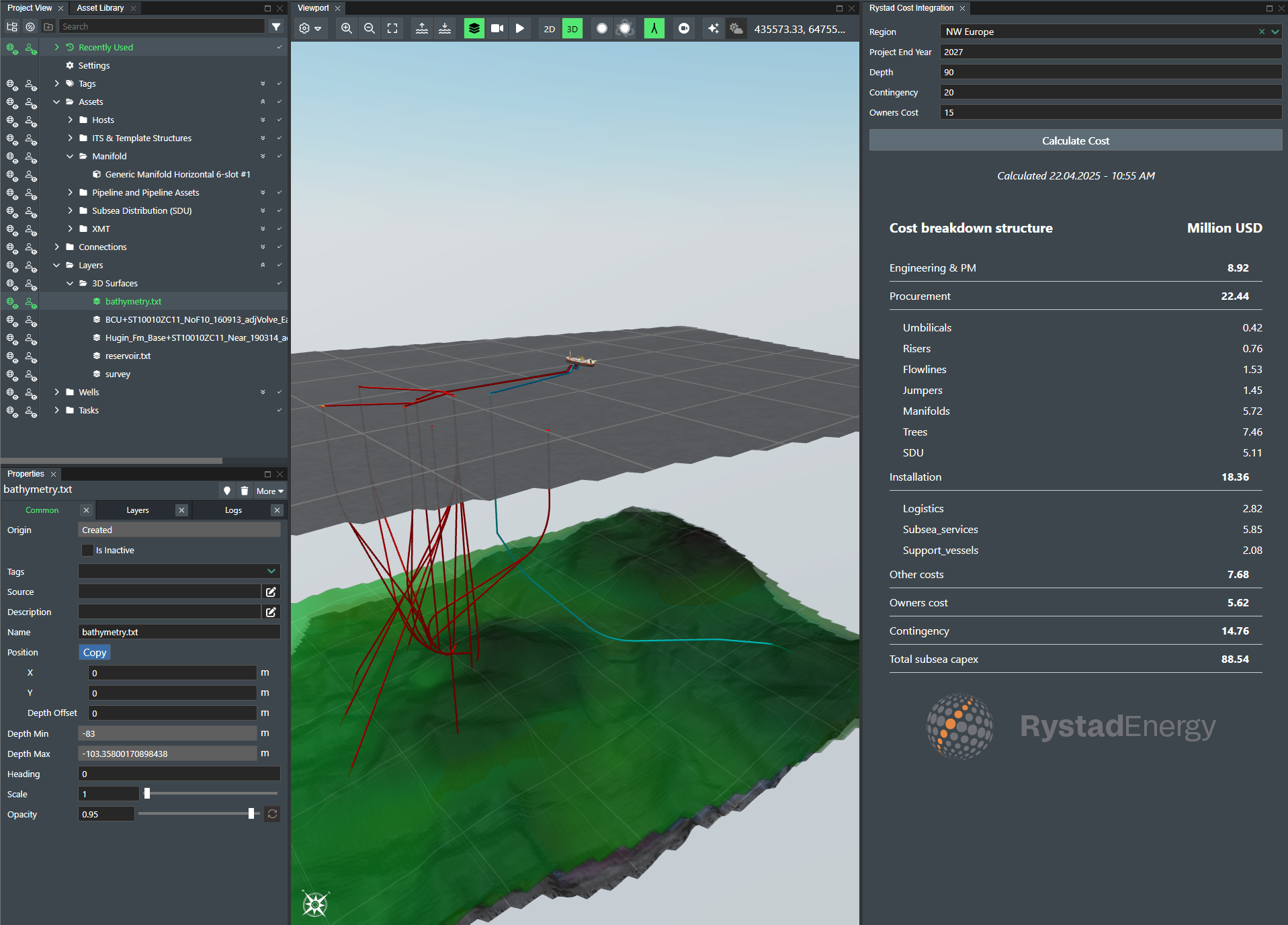Switch to the Common tab
This screenshot has width=1288, height=925.
click(x=42, y=510)
